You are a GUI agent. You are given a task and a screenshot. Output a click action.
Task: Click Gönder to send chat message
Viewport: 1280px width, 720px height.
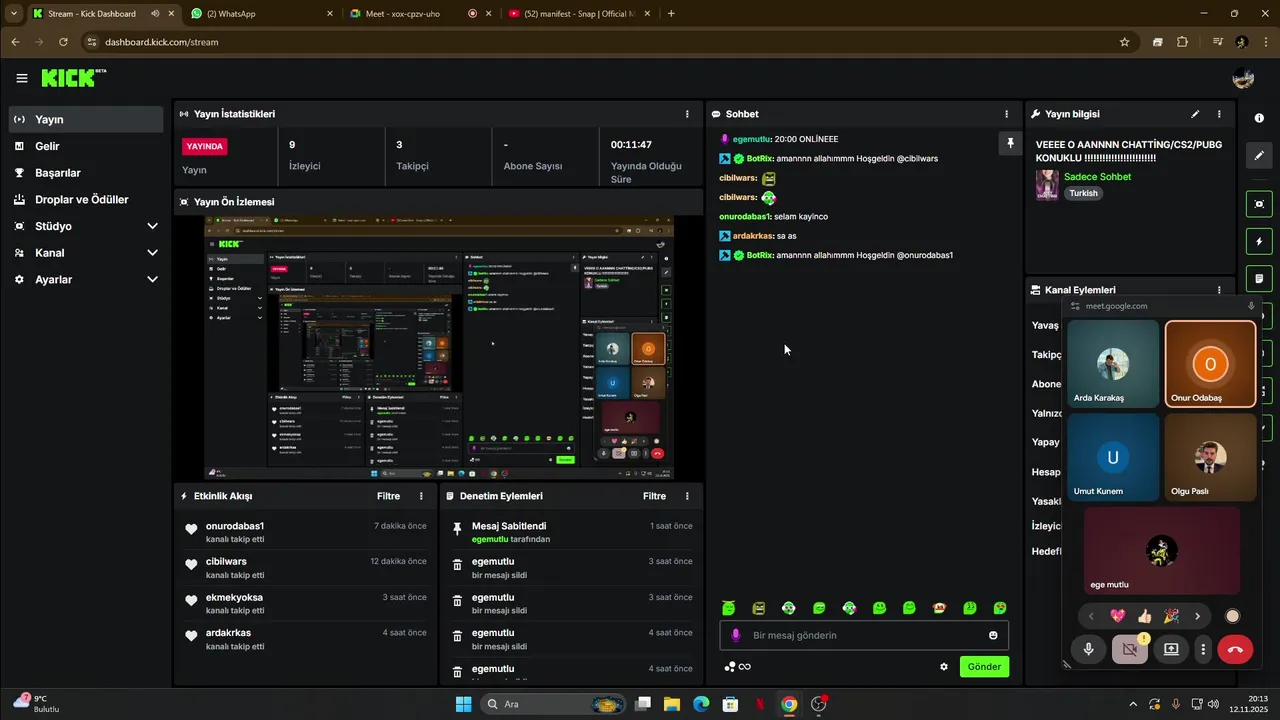click(x=984, y=667)
